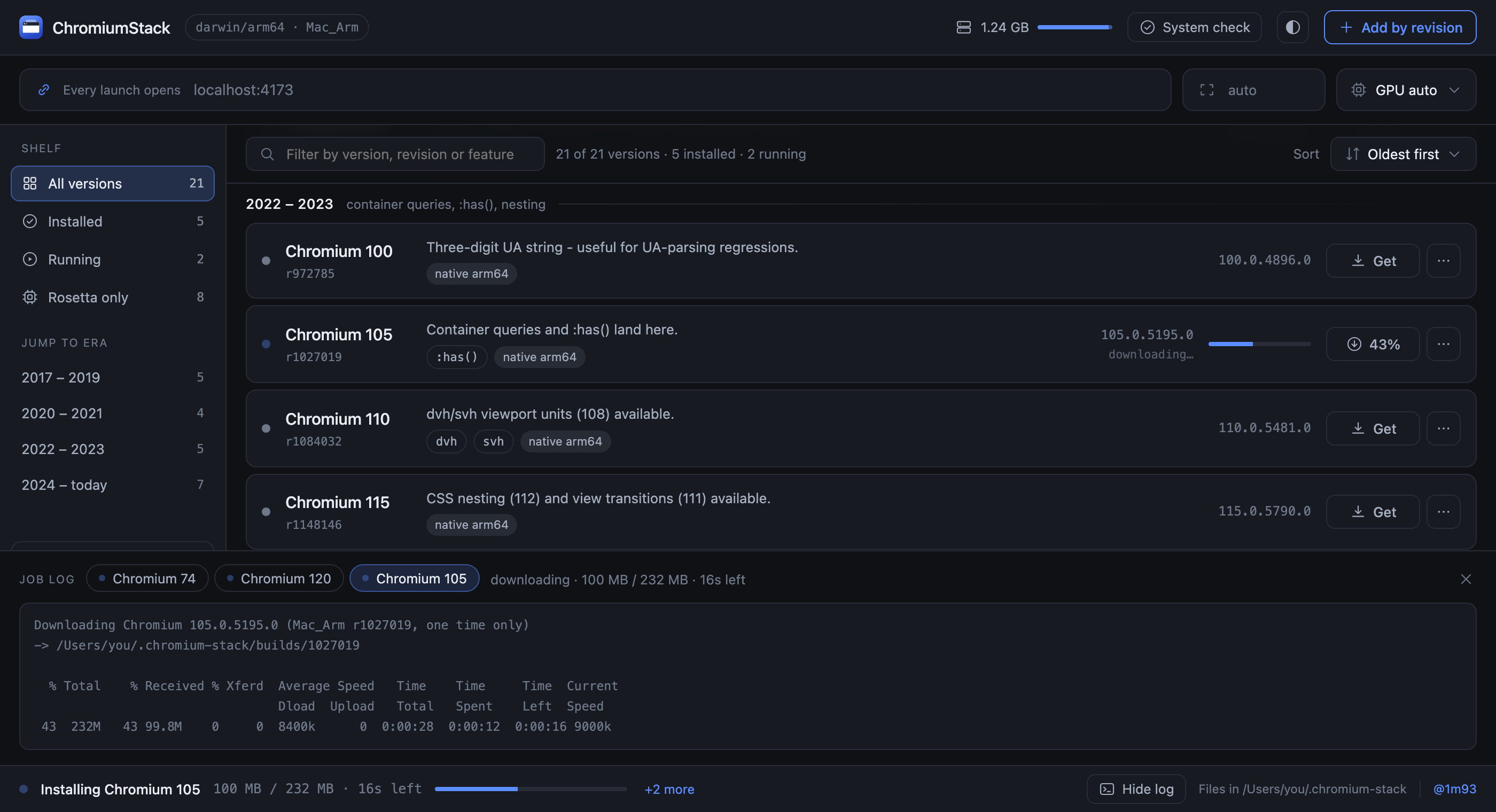Click the dvh feature tag on Chromium 110
The image size is (1496, 812).
(x=446, y=441)
